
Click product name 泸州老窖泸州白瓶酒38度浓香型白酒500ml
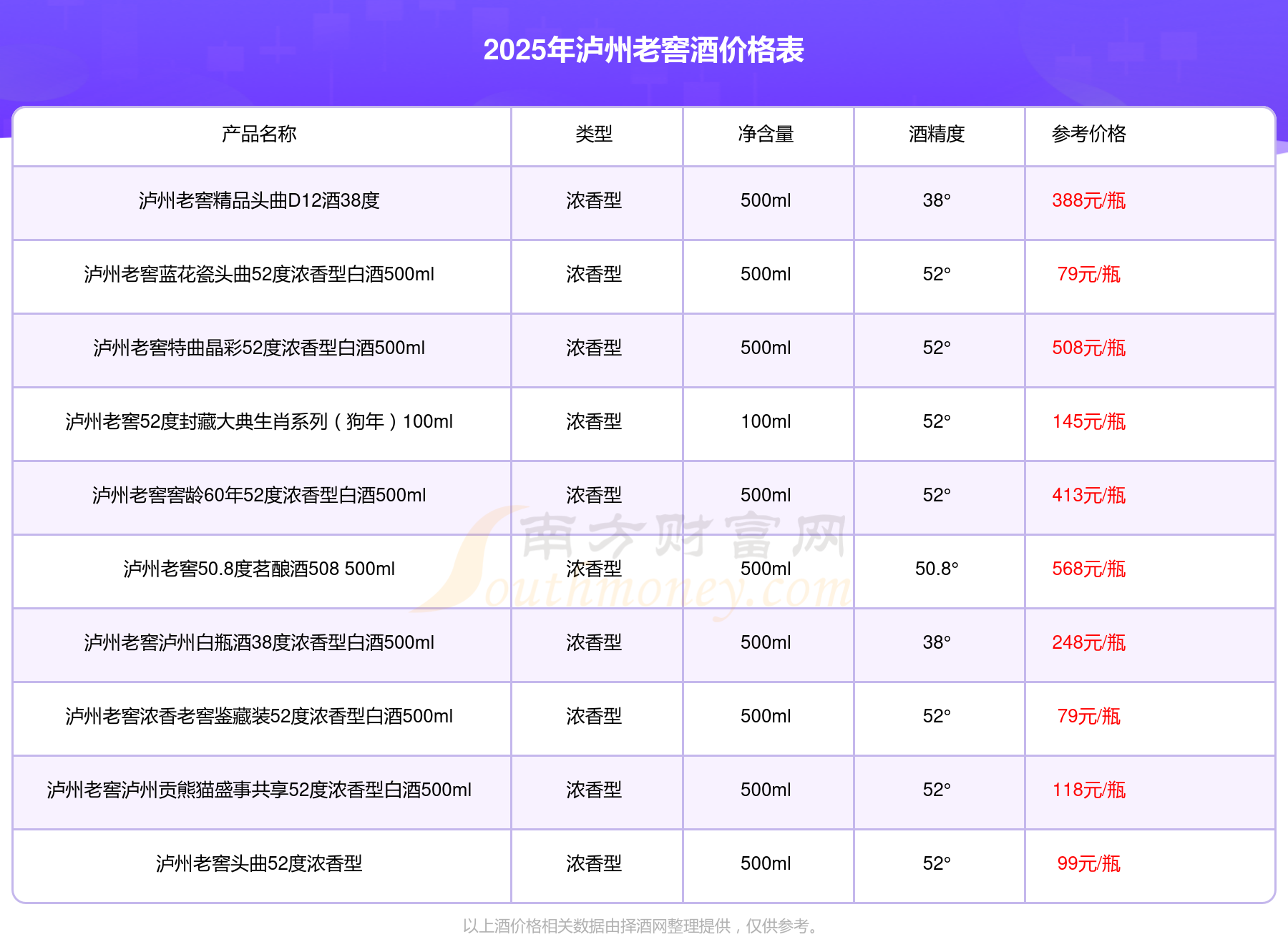coord(259,642)
